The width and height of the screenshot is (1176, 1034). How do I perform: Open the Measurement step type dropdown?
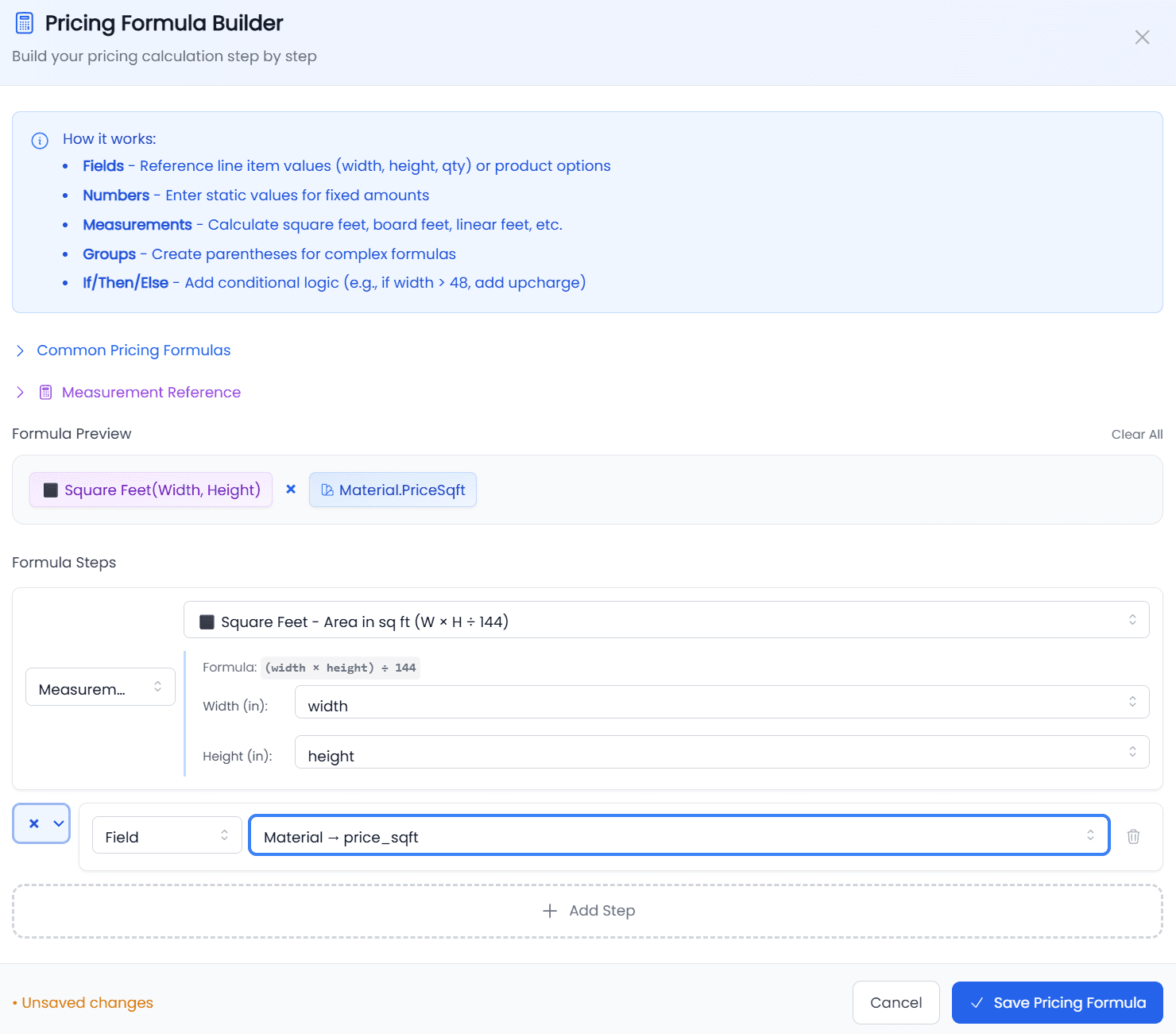pos(100,687)
